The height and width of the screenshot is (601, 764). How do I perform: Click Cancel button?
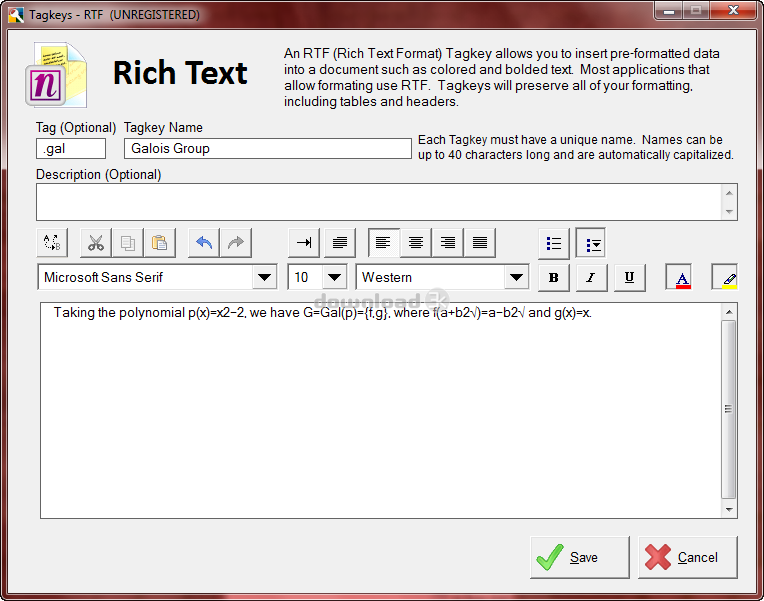coord(688,557)
